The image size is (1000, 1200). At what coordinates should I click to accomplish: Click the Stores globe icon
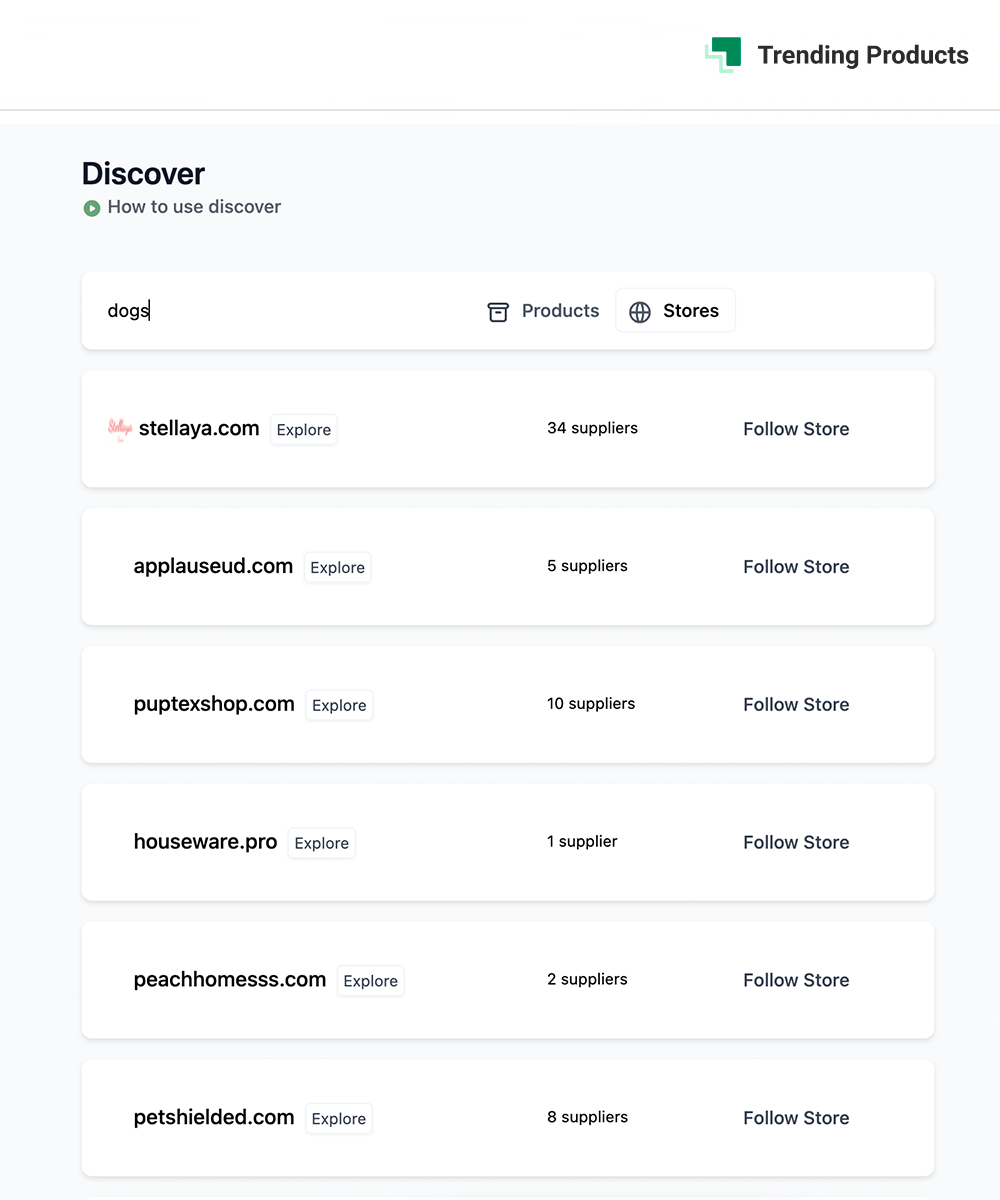[x=640, y=312]
